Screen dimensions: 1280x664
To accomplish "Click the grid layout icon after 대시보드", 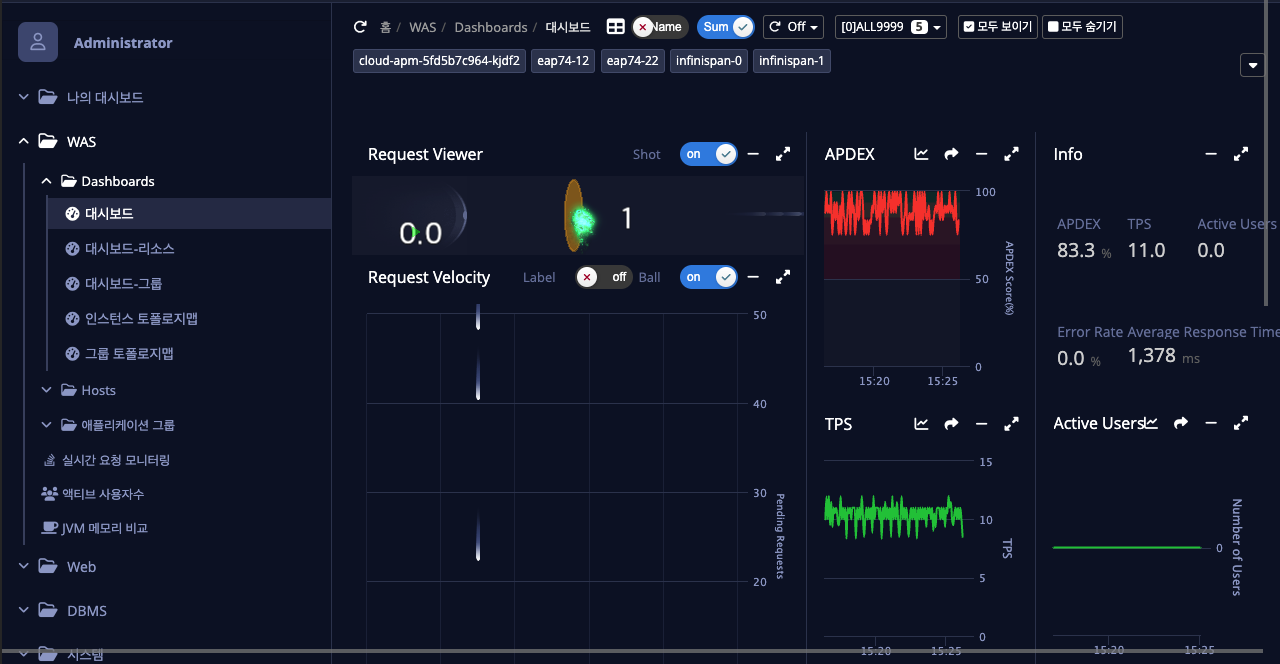I will 616,27.
